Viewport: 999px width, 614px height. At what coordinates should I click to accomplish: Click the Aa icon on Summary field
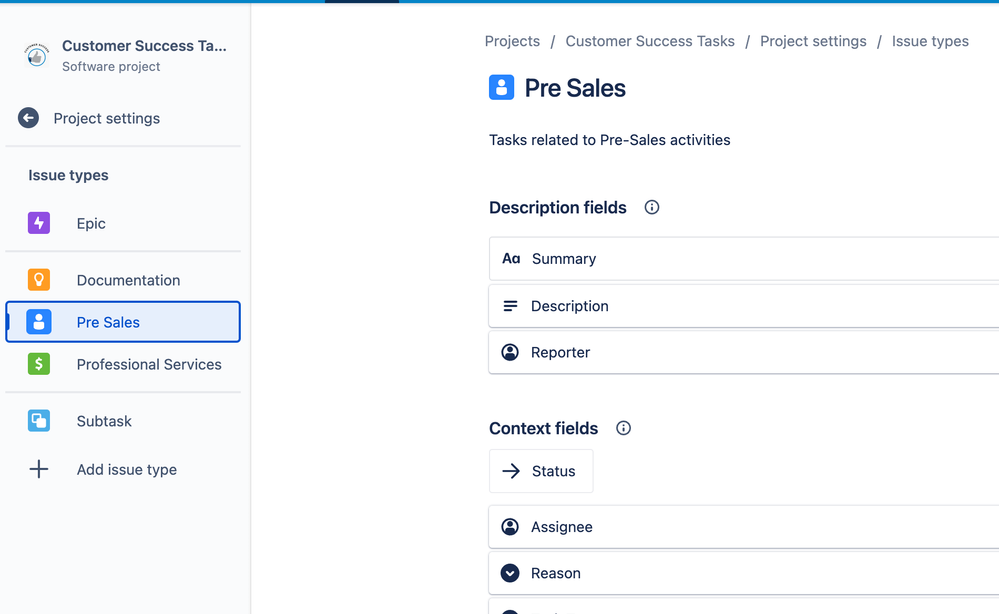(x=511, y=259)
